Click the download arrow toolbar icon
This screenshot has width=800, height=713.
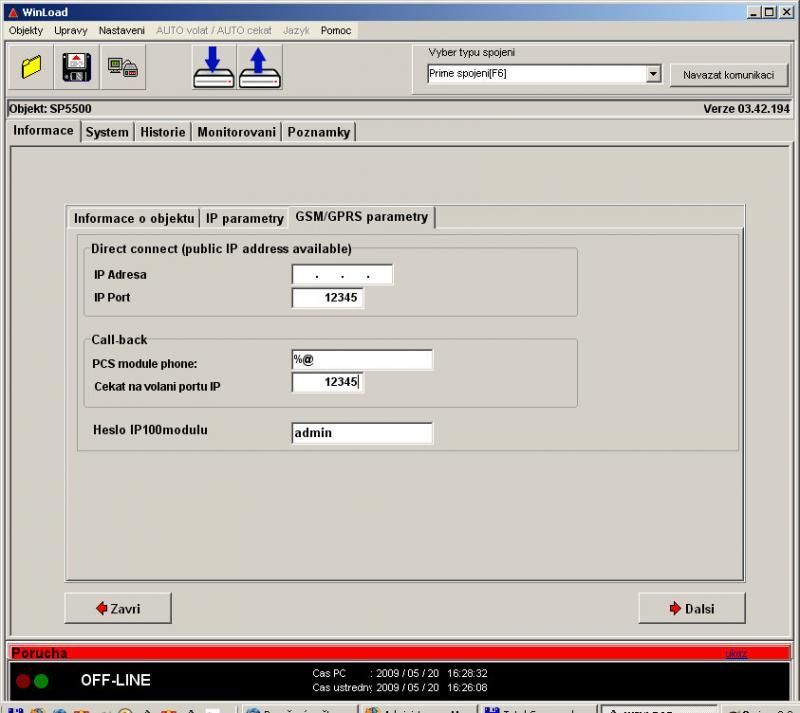tap(214, 67)
